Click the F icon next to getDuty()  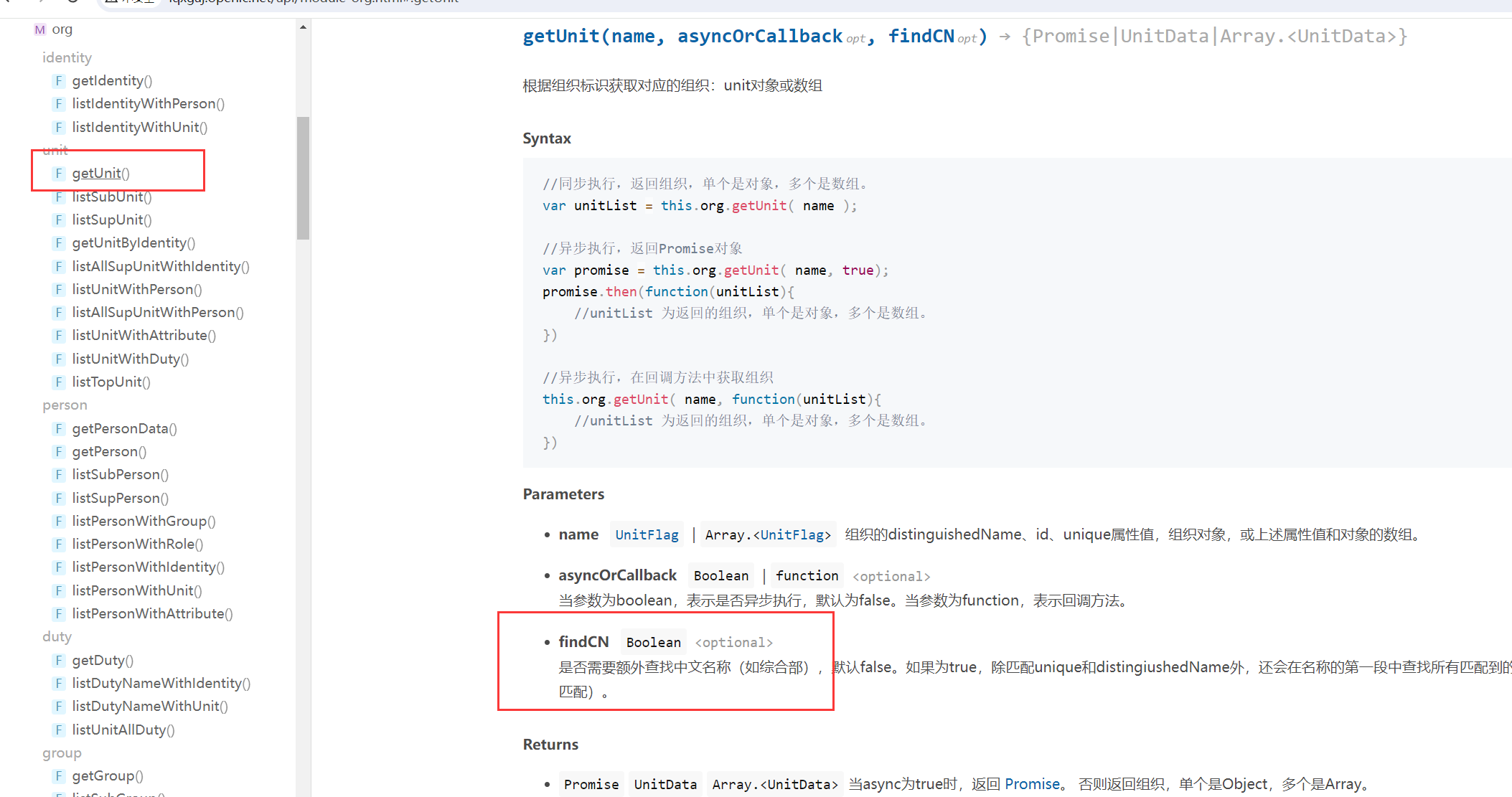(59, 660)
